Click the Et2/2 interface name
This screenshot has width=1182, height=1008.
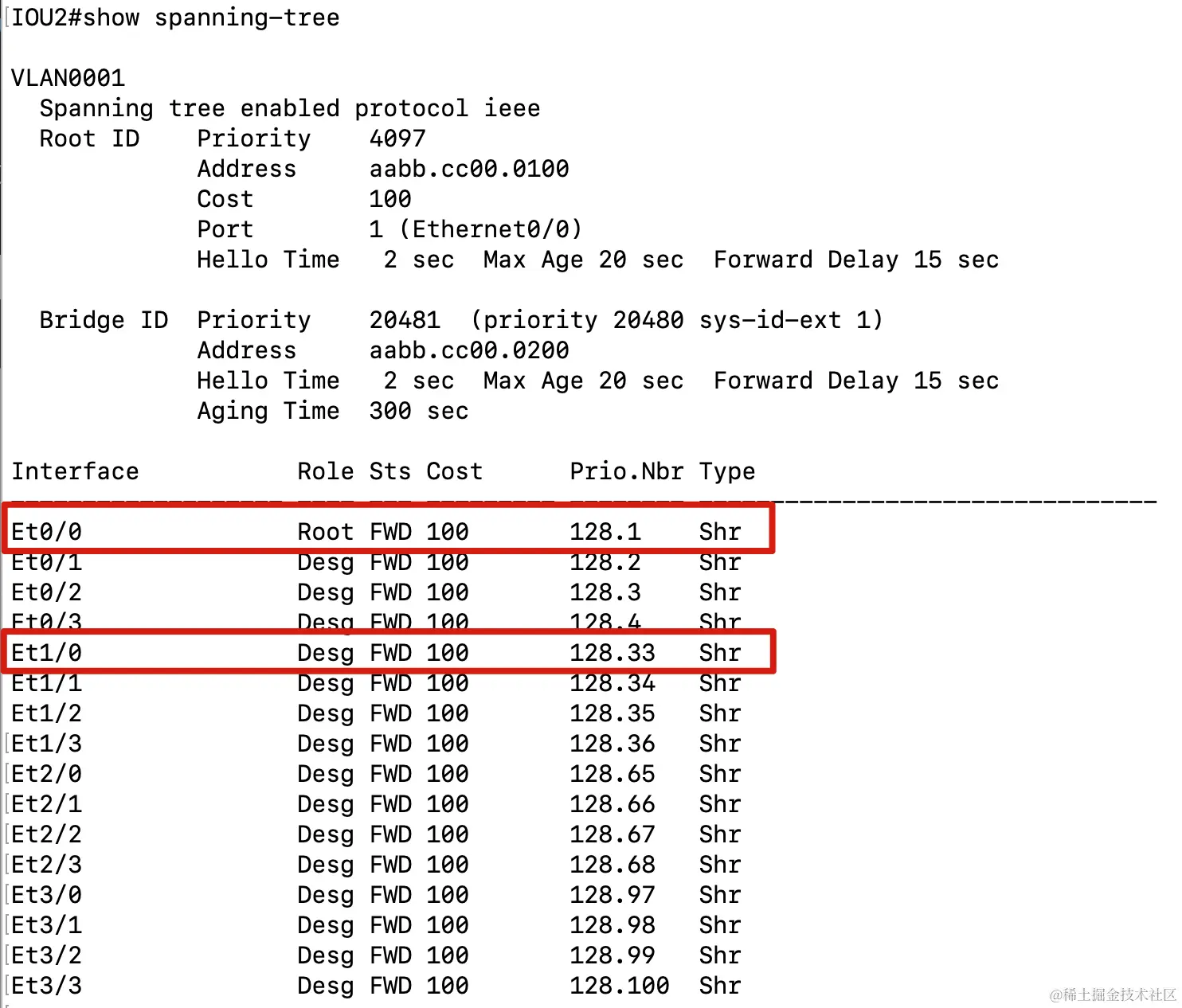click(46, 834)
